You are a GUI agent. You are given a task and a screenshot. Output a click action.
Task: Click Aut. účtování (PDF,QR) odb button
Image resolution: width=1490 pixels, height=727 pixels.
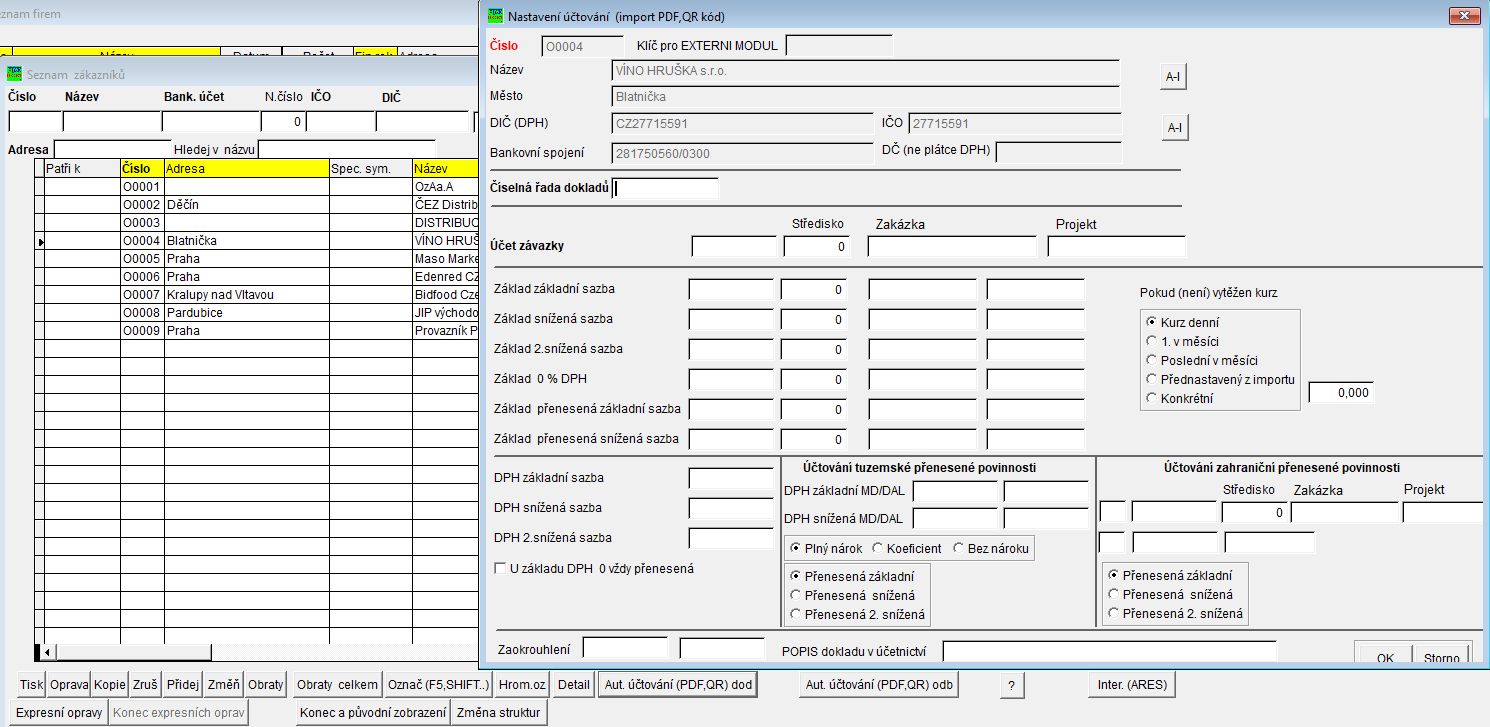[881, 685]
